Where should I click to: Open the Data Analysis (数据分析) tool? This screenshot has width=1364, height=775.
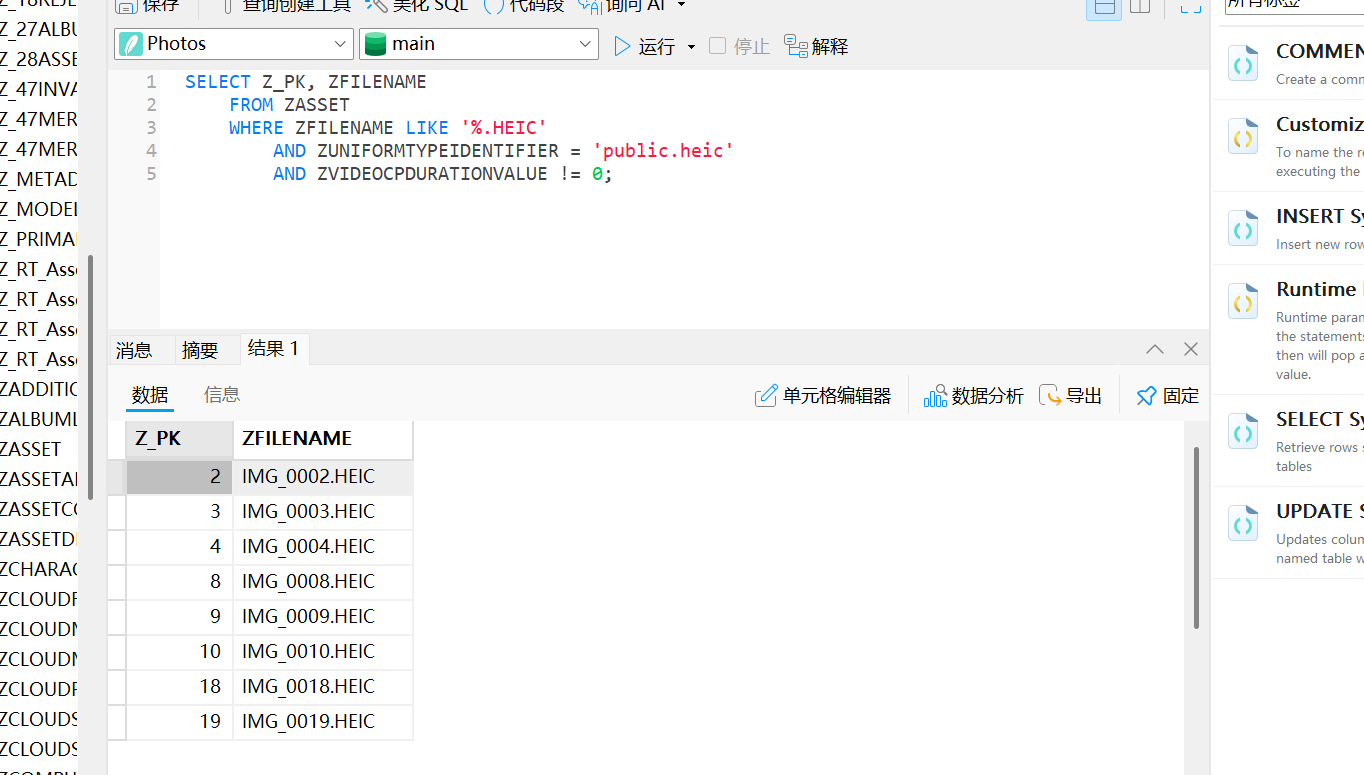(x=973, y=396)
